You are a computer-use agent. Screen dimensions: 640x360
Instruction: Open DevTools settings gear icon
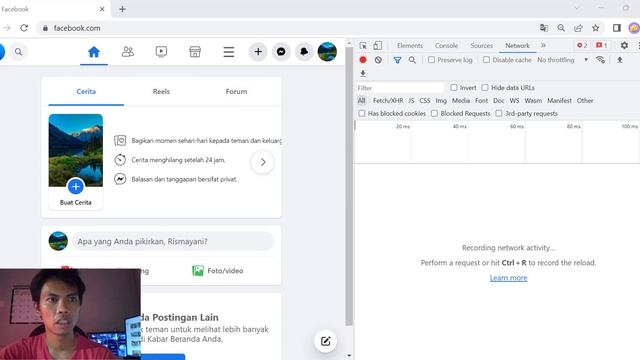624,45
